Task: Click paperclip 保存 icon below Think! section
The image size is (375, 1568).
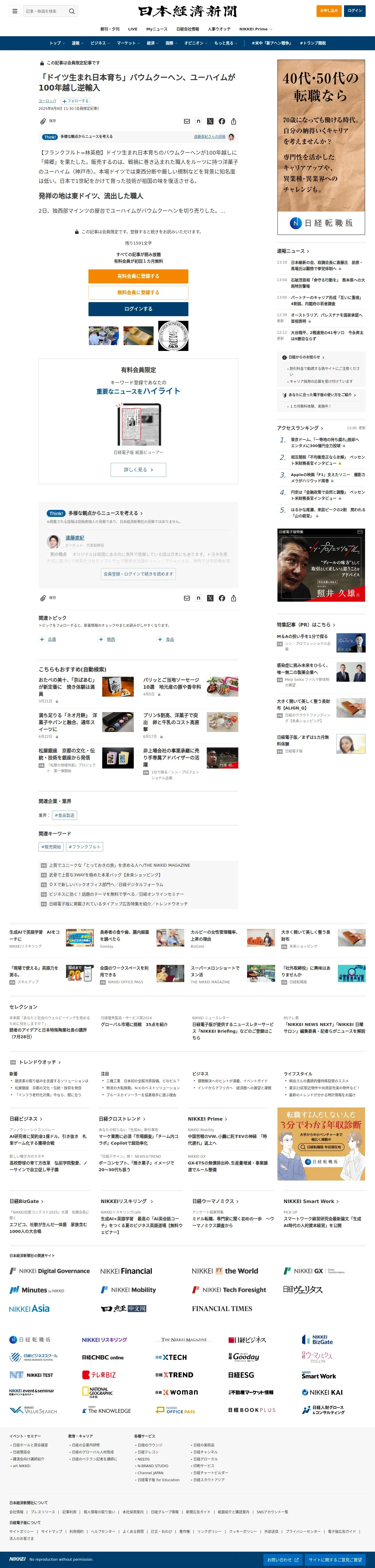Action: (x=48, y=598)
